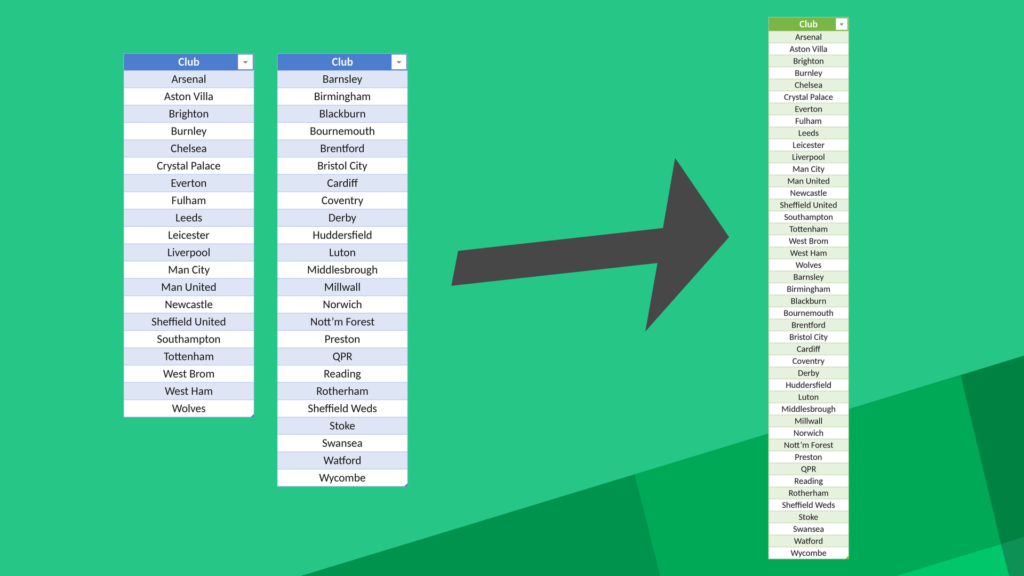Click Brentford in the blue table
This screenshot has width=1024, height=576.
click(342, 148)
